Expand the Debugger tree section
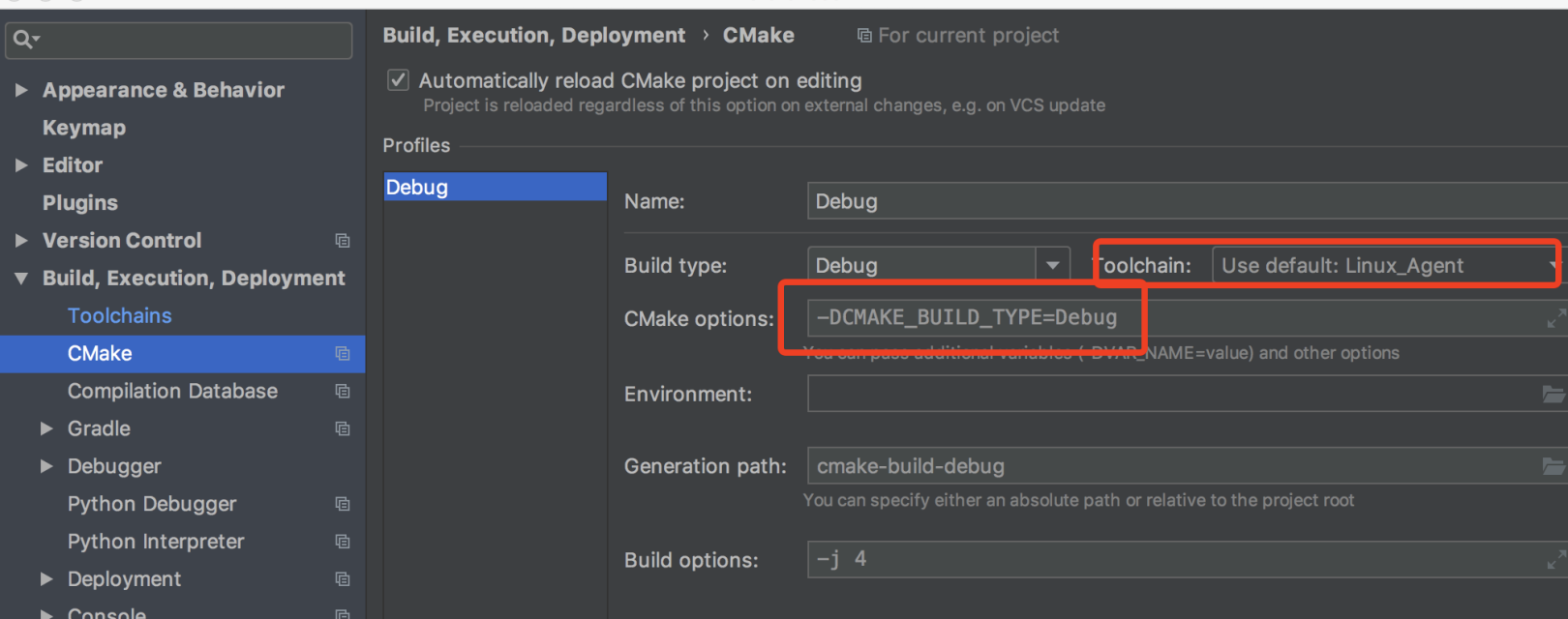 (x=45, y=466)
